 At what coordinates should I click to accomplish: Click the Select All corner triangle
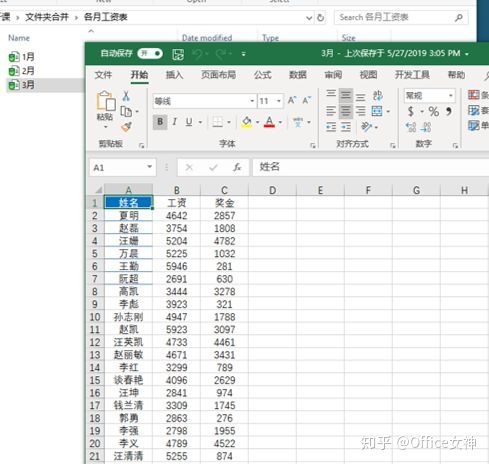pyautogui.click(x=99, y=190)
